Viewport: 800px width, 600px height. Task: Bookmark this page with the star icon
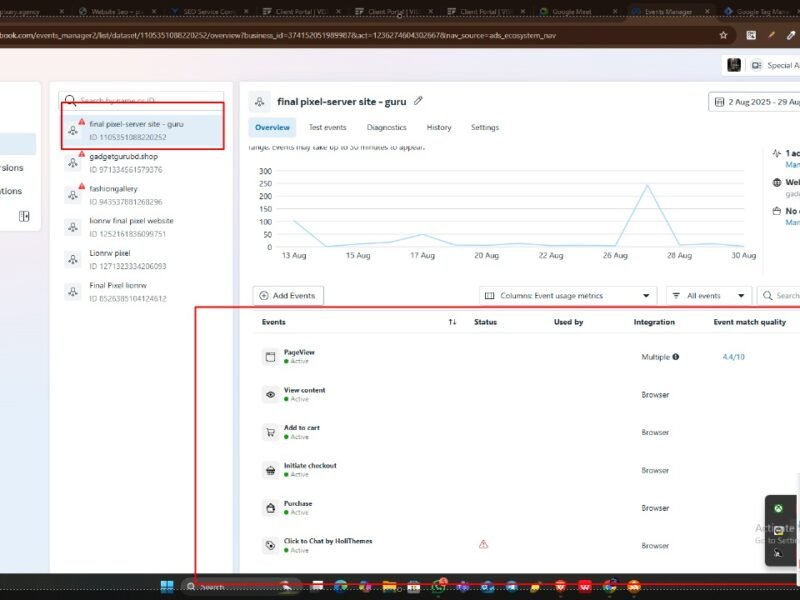click(723, 34)
